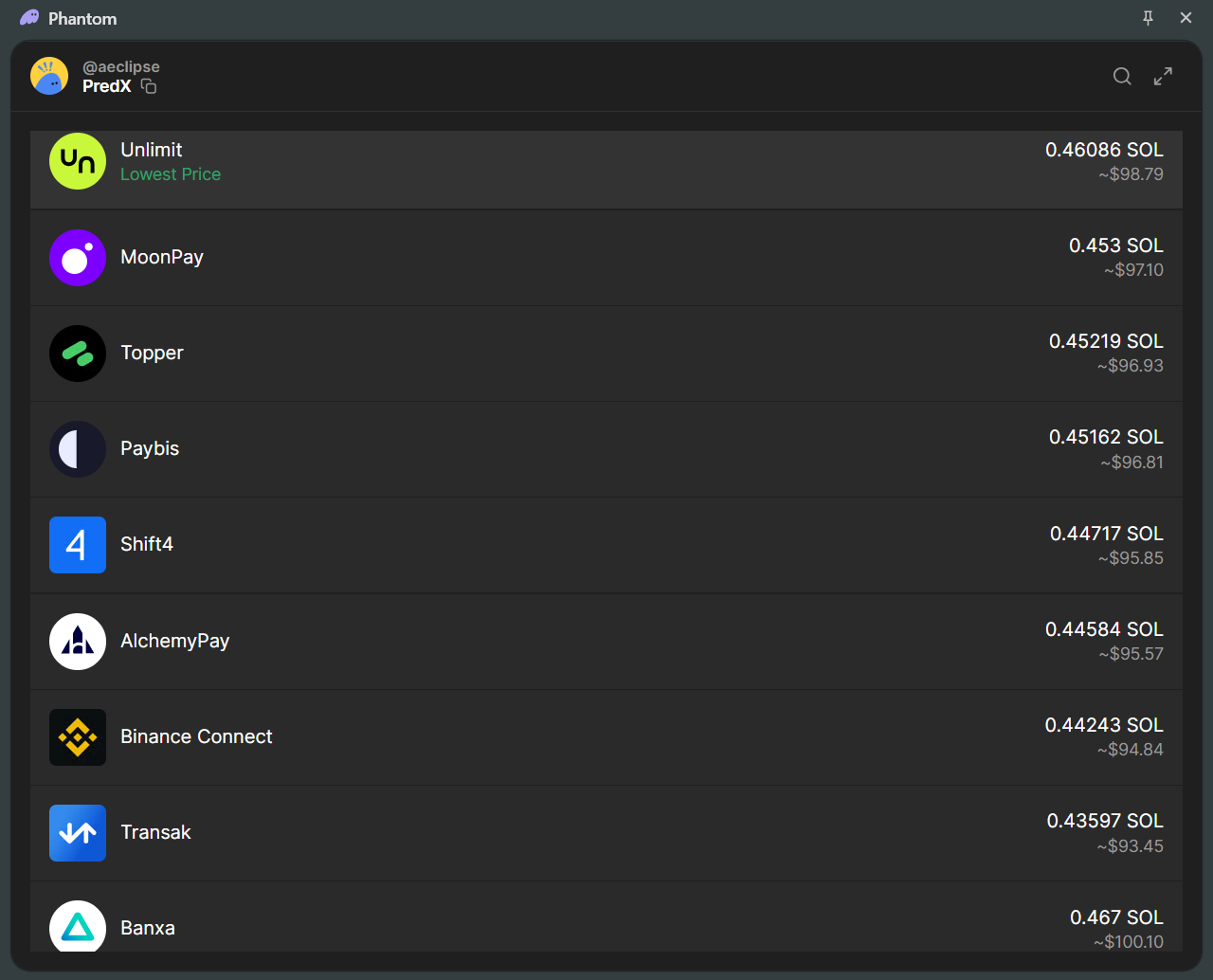Select Topper's 0.45219 SOL quote
This screenshot has height=980, width=1213.
1105,341
